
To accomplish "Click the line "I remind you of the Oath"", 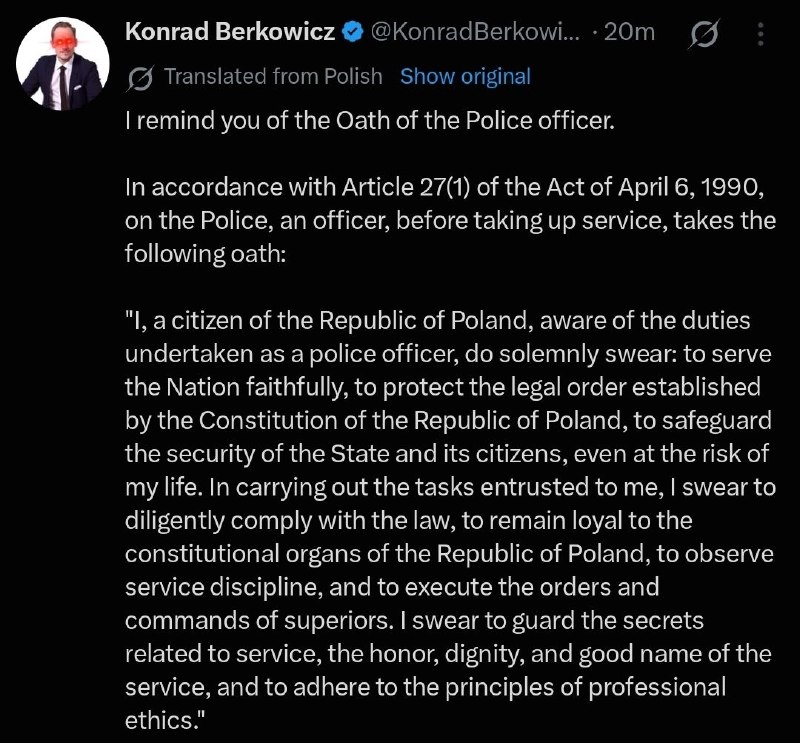I will (370, 121).
